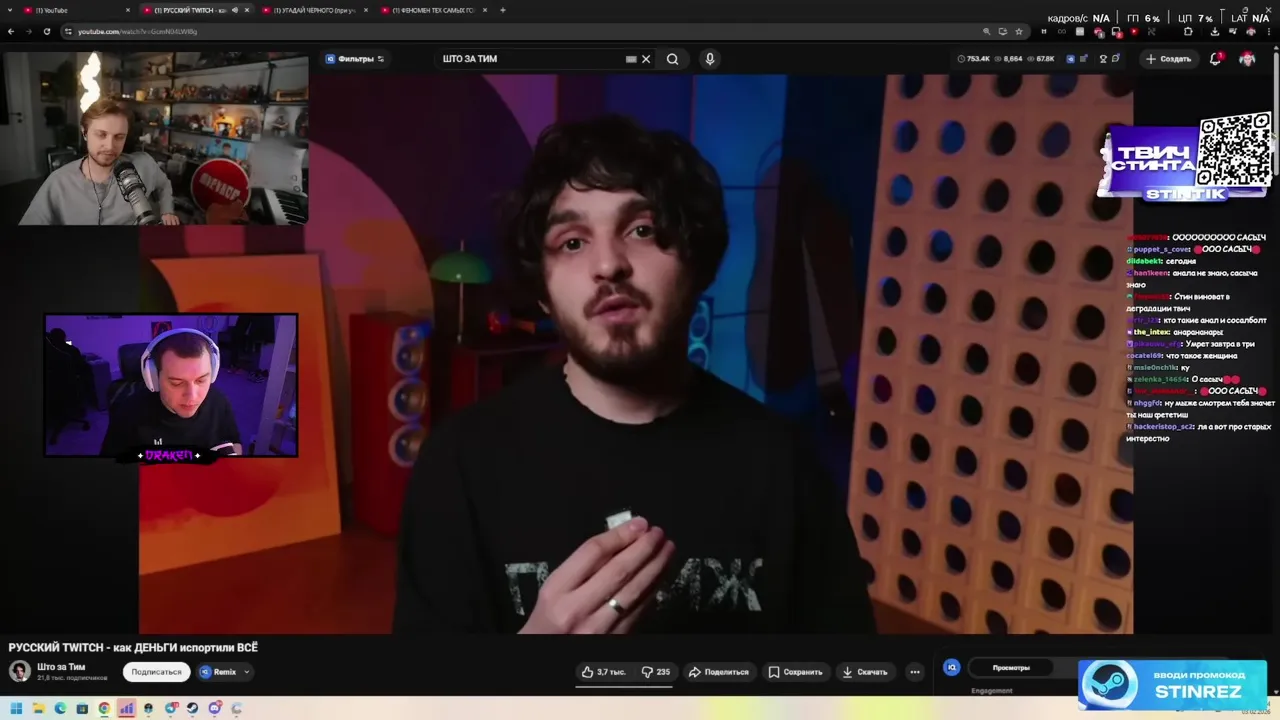Open the browser extensions puzzle icon
1280x720 pixels.
pyautogui.click(x=1188, y=31)
